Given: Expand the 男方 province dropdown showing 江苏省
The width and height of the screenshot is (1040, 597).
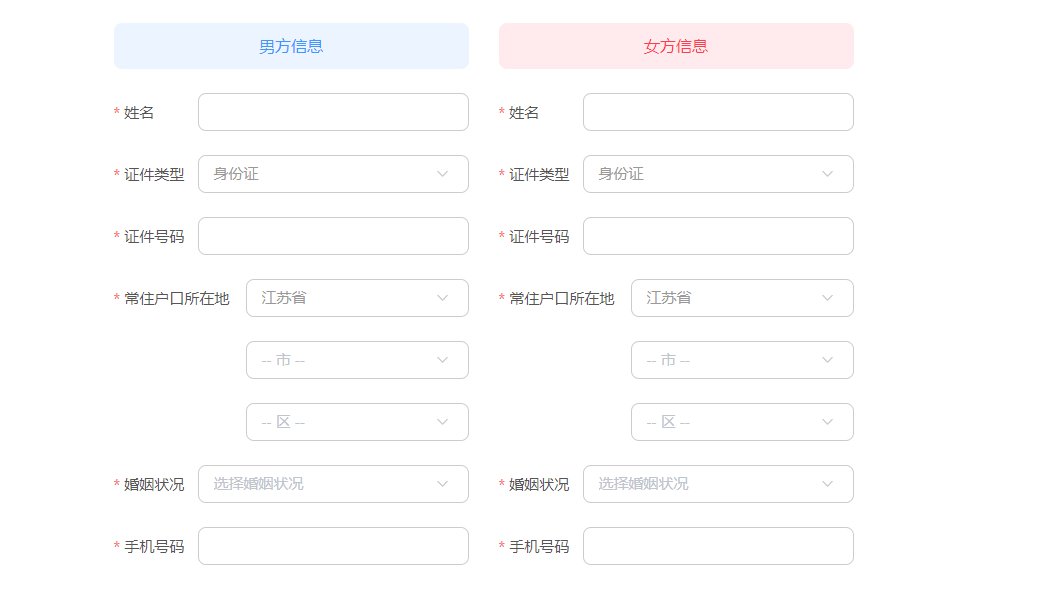Looking at the screenshot, I should pos(357,298).
